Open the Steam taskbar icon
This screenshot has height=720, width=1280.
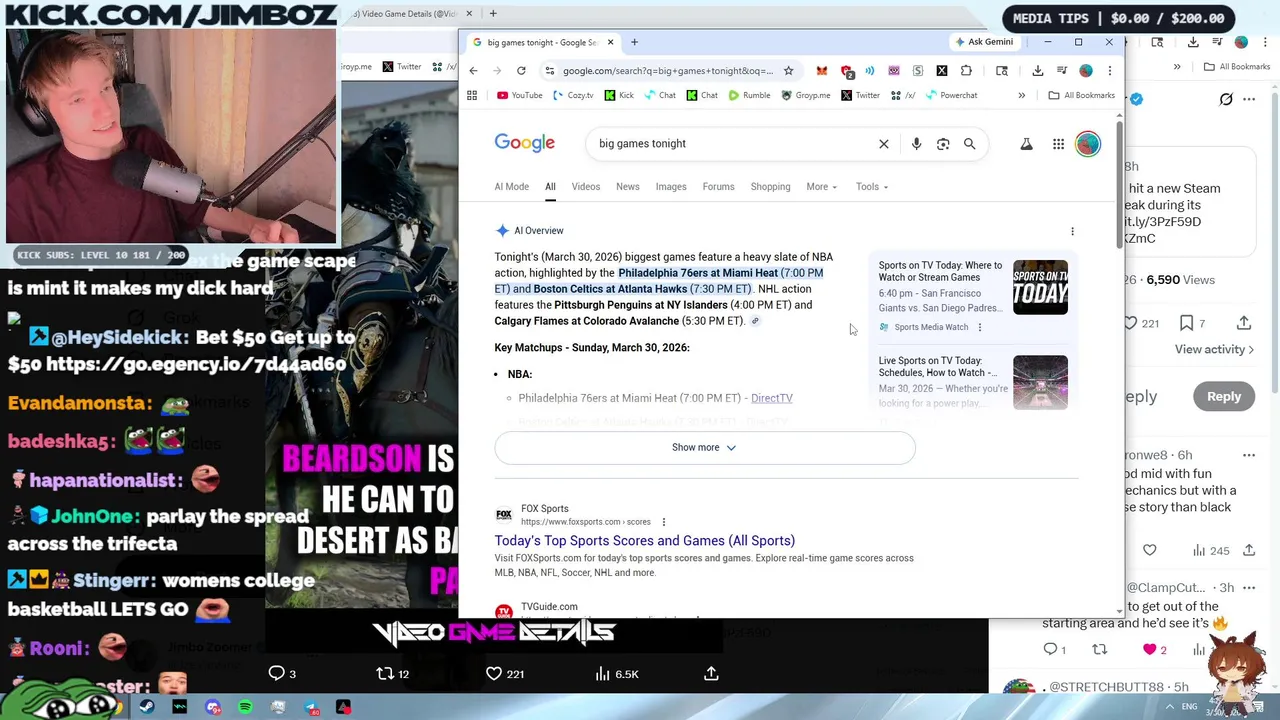coord(147,708)
